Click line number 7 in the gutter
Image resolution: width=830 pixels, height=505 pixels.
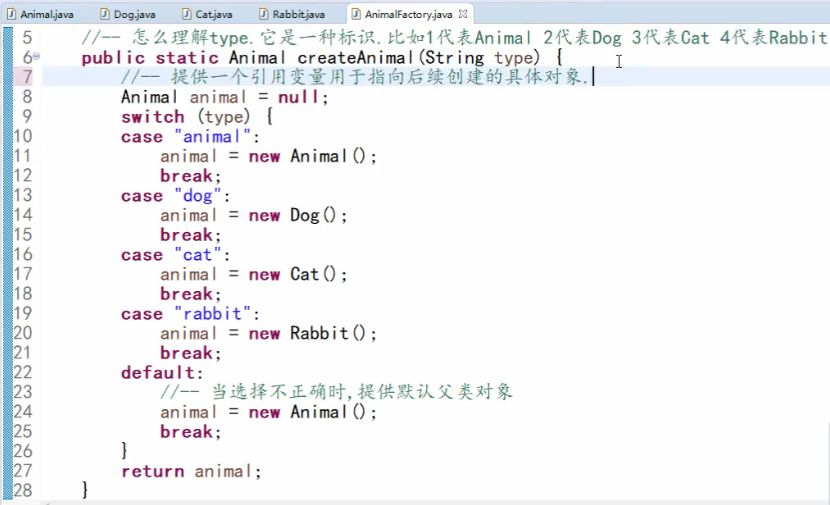click(x=26, y=77)
